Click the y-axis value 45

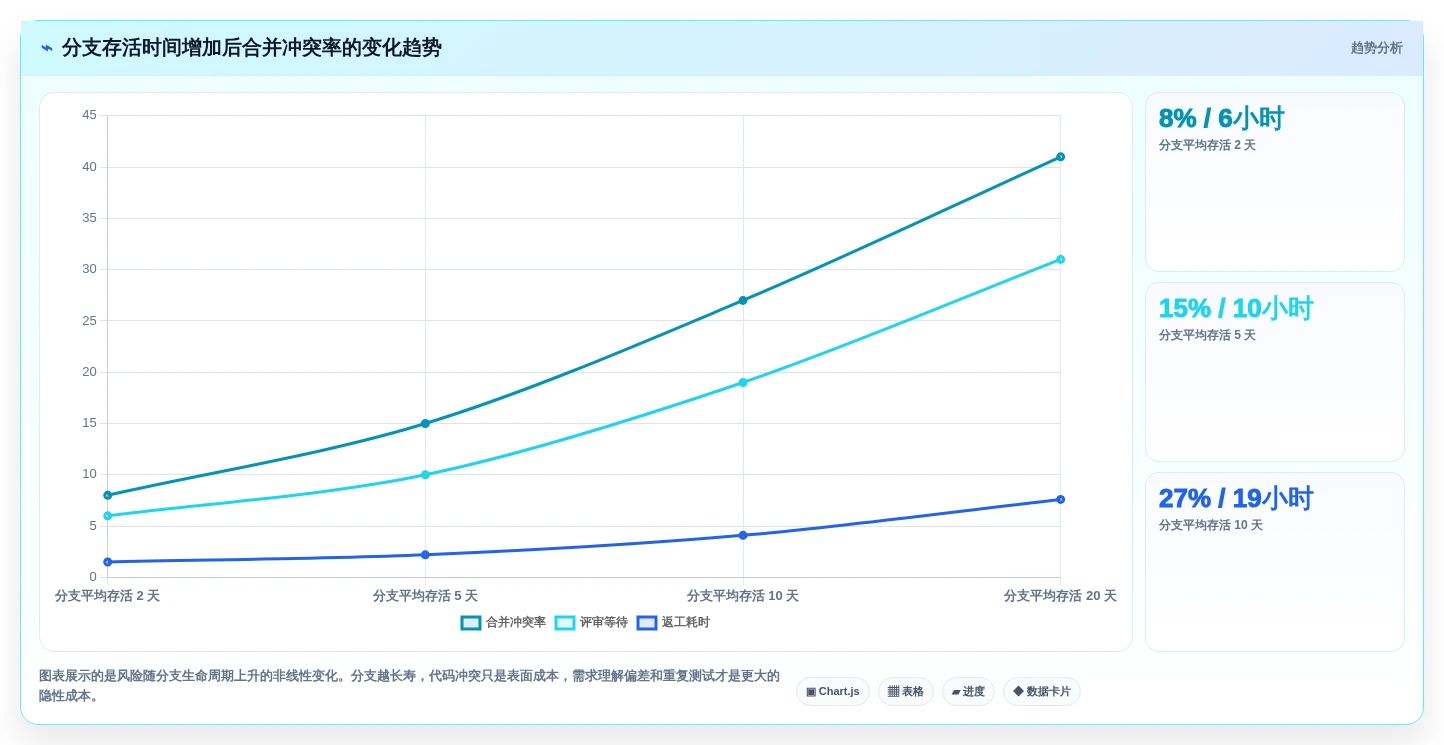coord(90,115)
